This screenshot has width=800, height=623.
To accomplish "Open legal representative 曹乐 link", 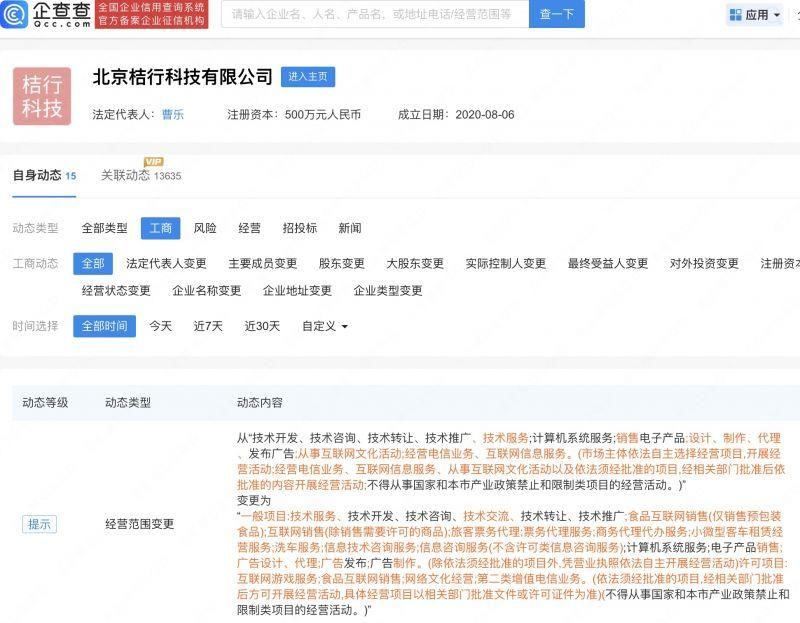I will coord(172,114).
